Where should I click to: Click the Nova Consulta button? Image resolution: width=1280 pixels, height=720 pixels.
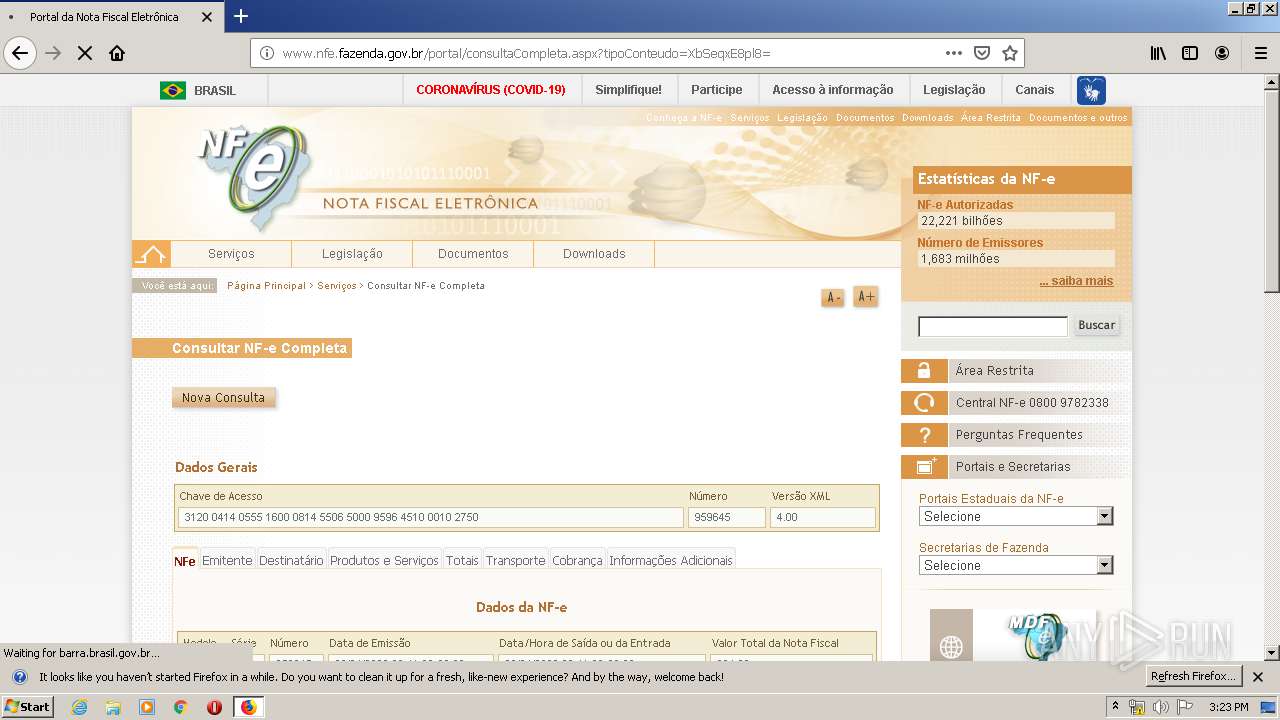click(223, 397)
